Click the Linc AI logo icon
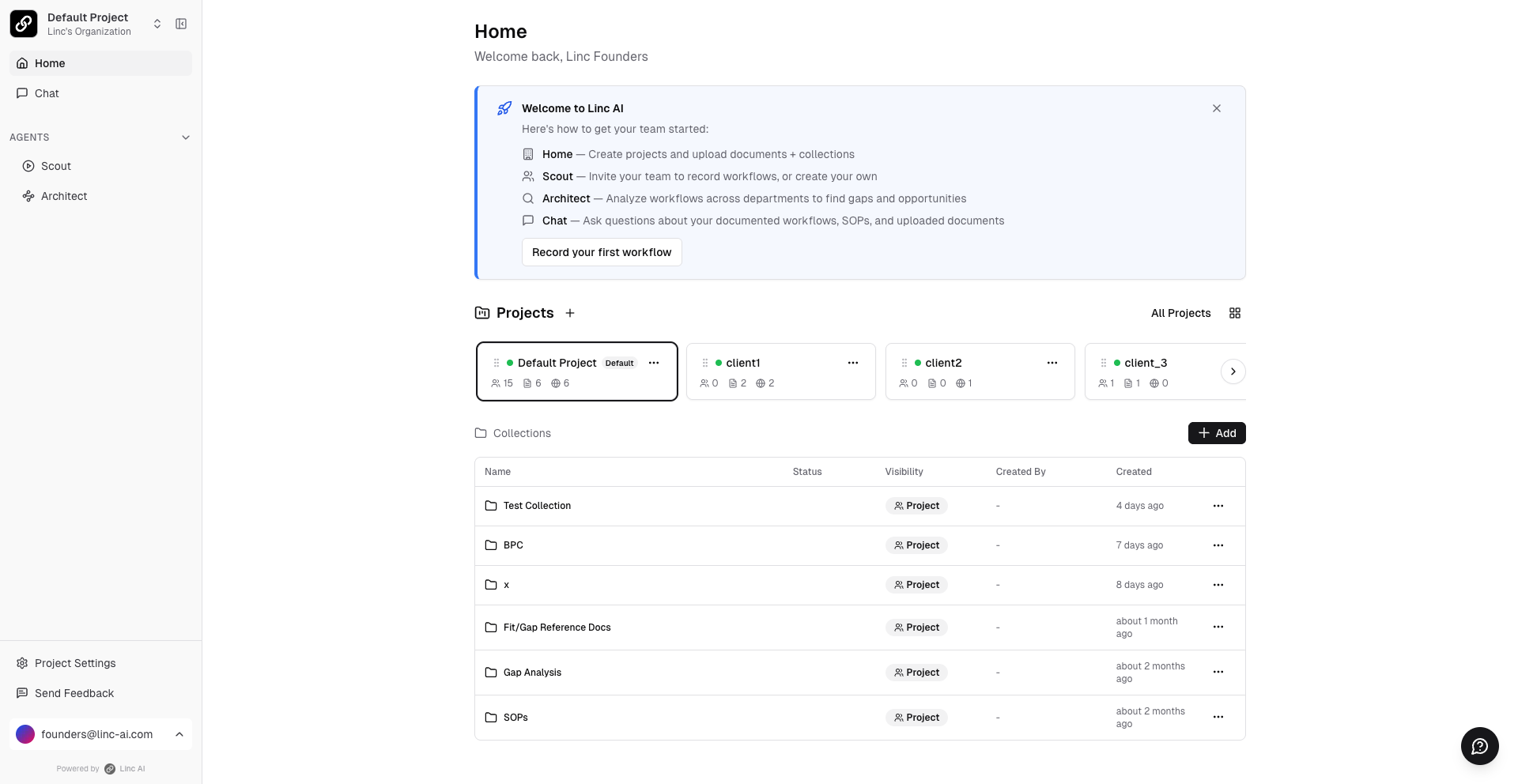Viewport: 1518px width, 784px height. click(x=24, y=24)
